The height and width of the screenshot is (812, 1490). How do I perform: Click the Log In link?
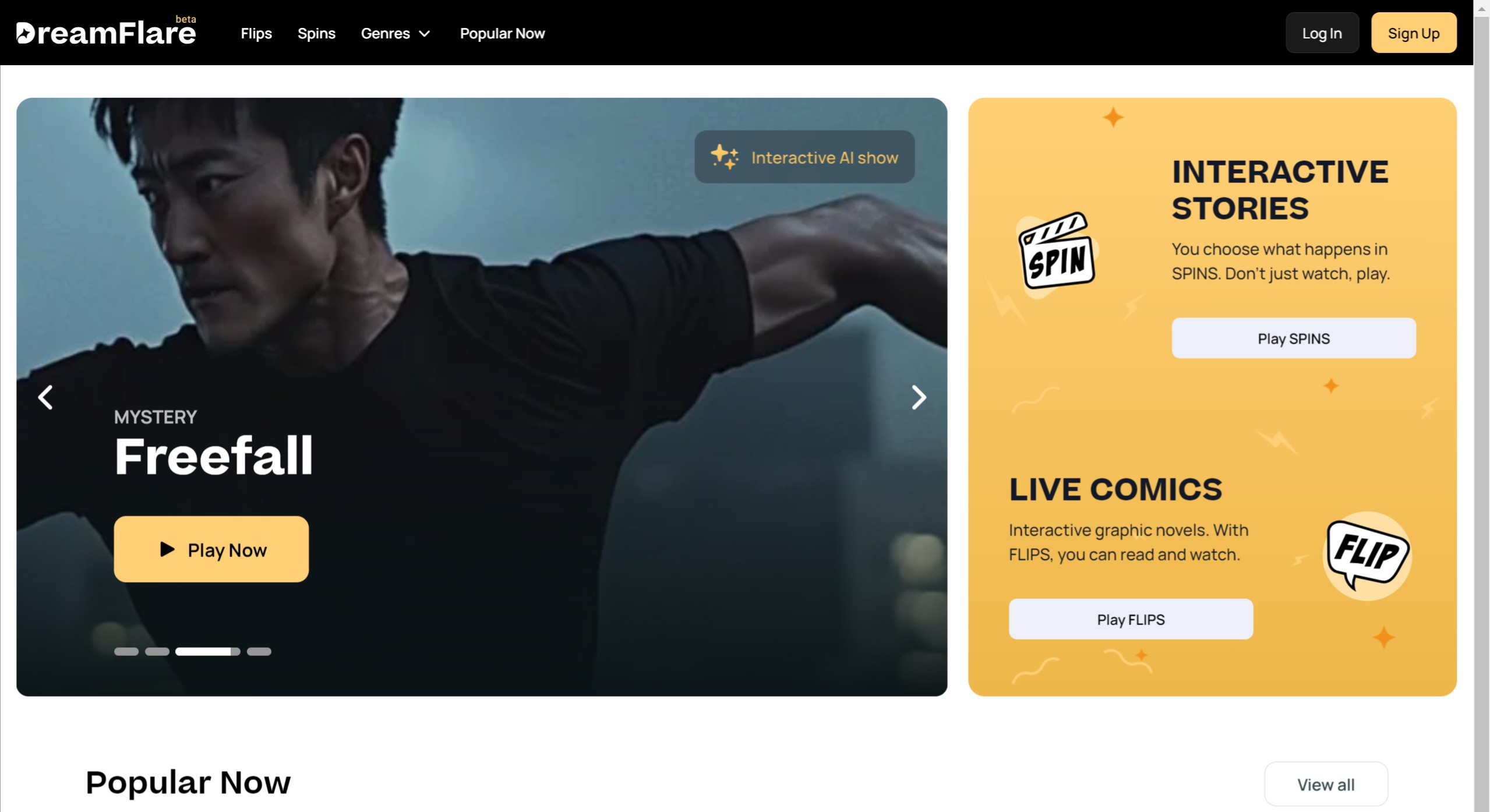pyautogui.click(x=1321, y=32)
